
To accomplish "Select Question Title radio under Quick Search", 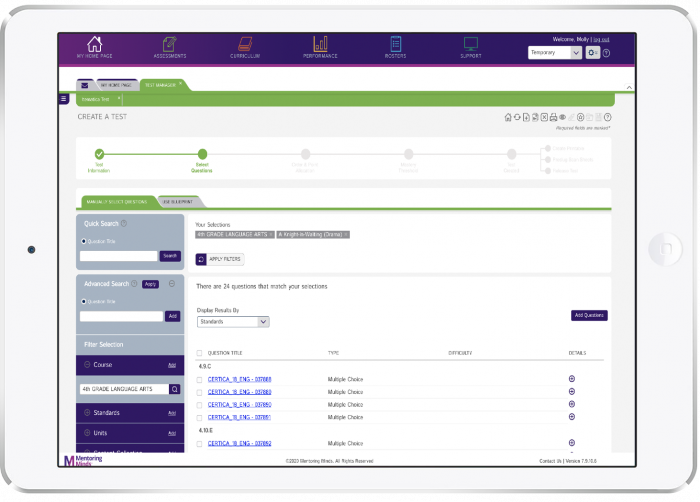I will [82, 241].
